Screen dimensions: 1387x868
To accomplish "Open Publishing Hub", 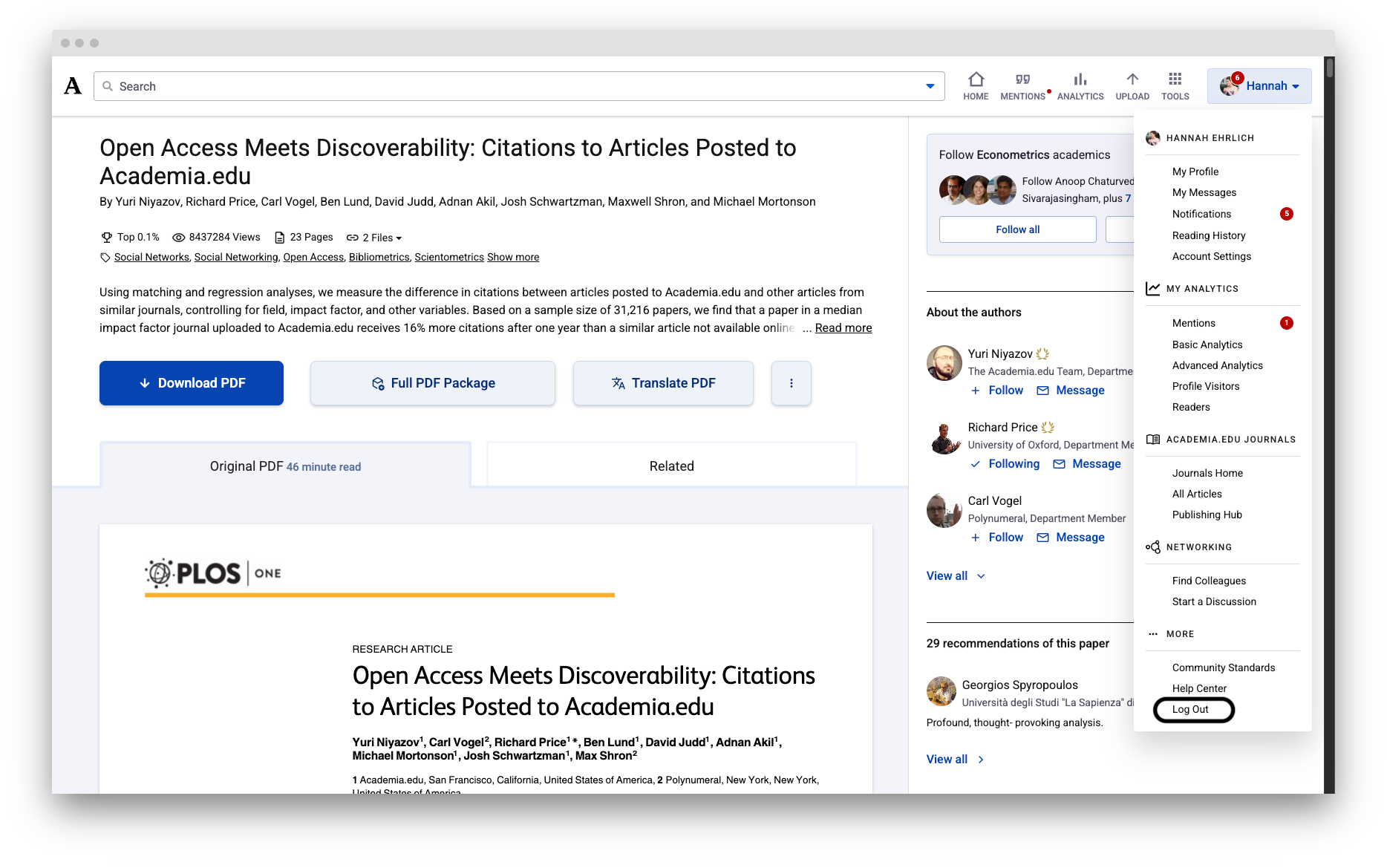I will tap(1207, 515).
